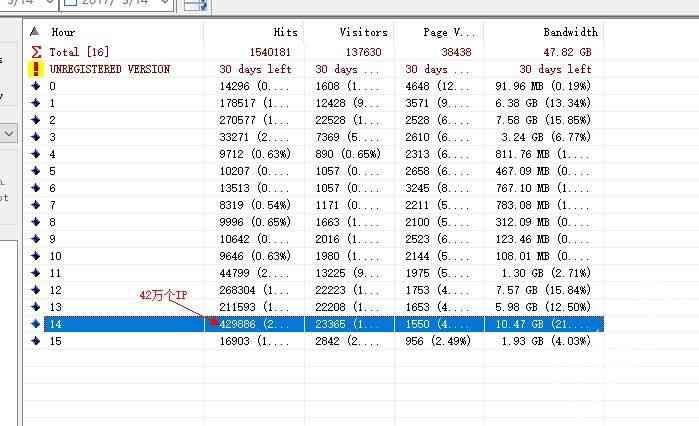Viewport: 699px width, 426px height.
Task: Click the diamond icon on hour 15 row
Action: pos(36,341)
